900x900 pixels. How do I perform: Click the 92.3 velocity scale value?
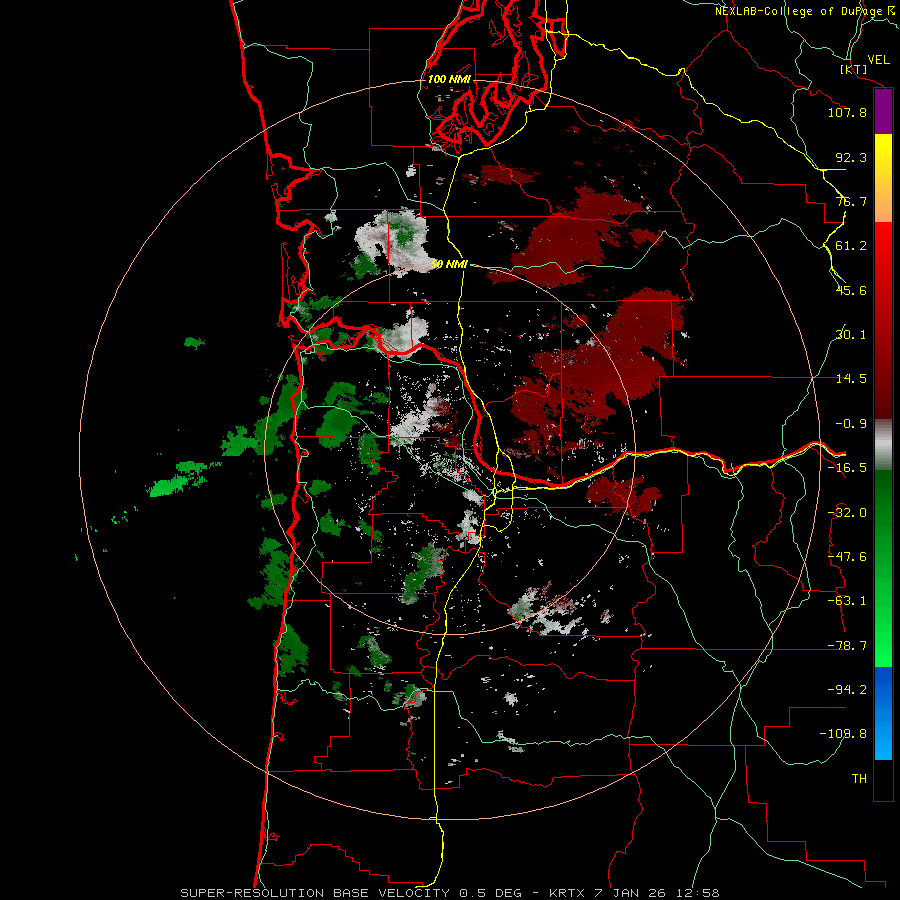pyautogui.click(x=851, y=157)
